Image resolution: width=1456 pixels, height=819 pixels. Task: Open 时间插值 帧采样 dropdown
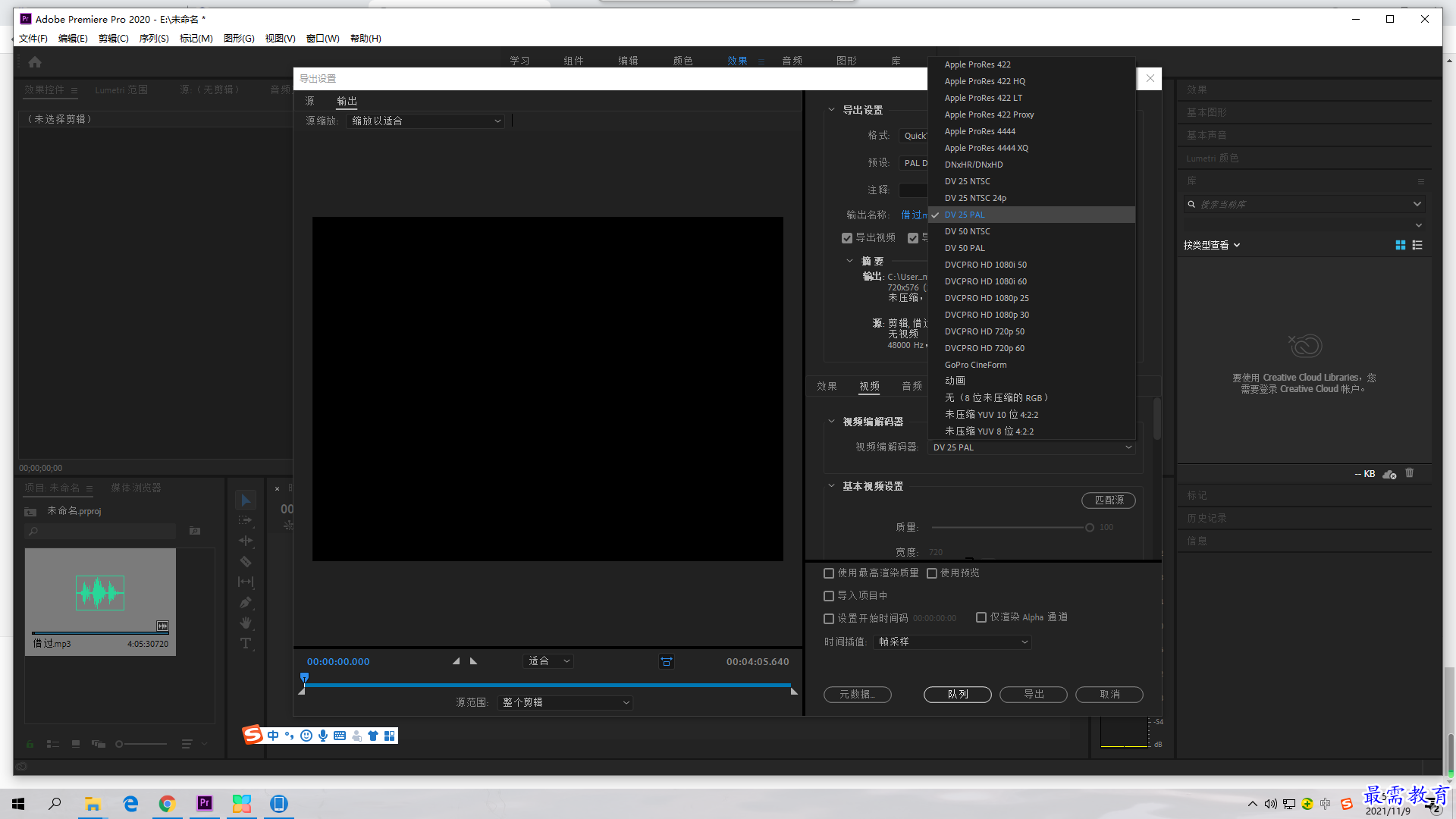point(952,642)
